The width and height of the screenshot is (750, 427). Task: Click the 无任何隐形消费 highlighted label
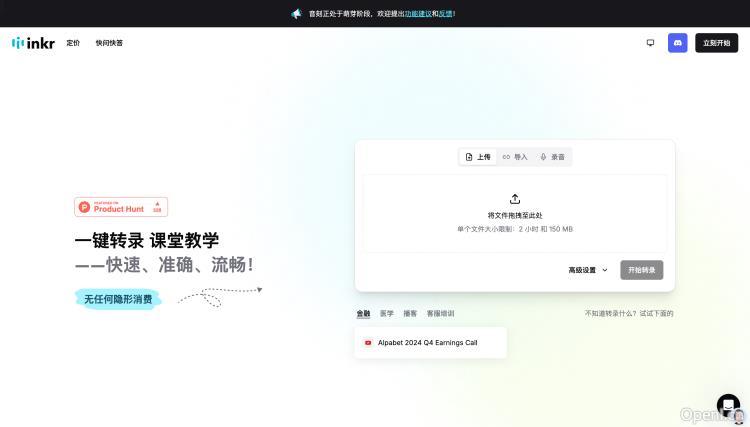pos(118,299)
